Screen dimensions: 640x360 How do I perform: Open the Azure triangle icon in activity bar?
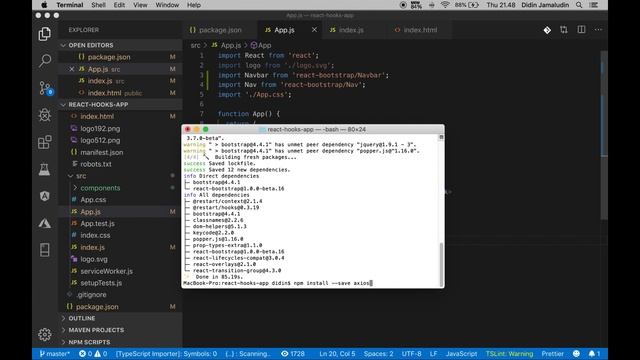pyautogui.click(x=44, y=223)
